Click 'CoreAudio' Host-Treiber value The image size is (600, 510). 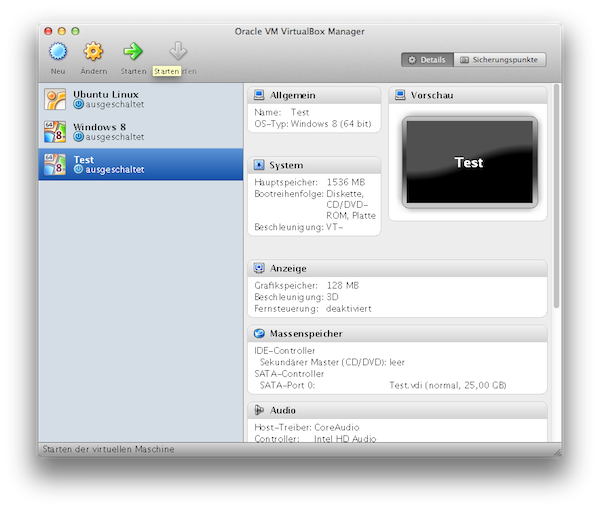pos(337,427)
